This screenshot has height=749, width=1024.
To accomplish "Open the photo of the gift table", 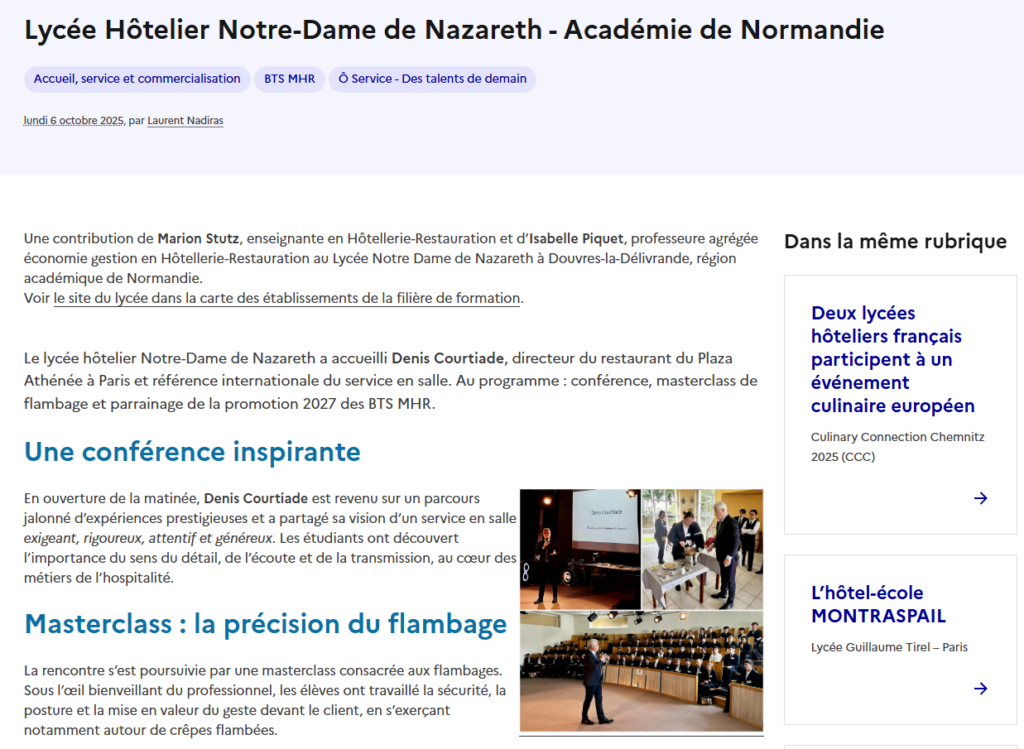I will click(x=702, y=548).
